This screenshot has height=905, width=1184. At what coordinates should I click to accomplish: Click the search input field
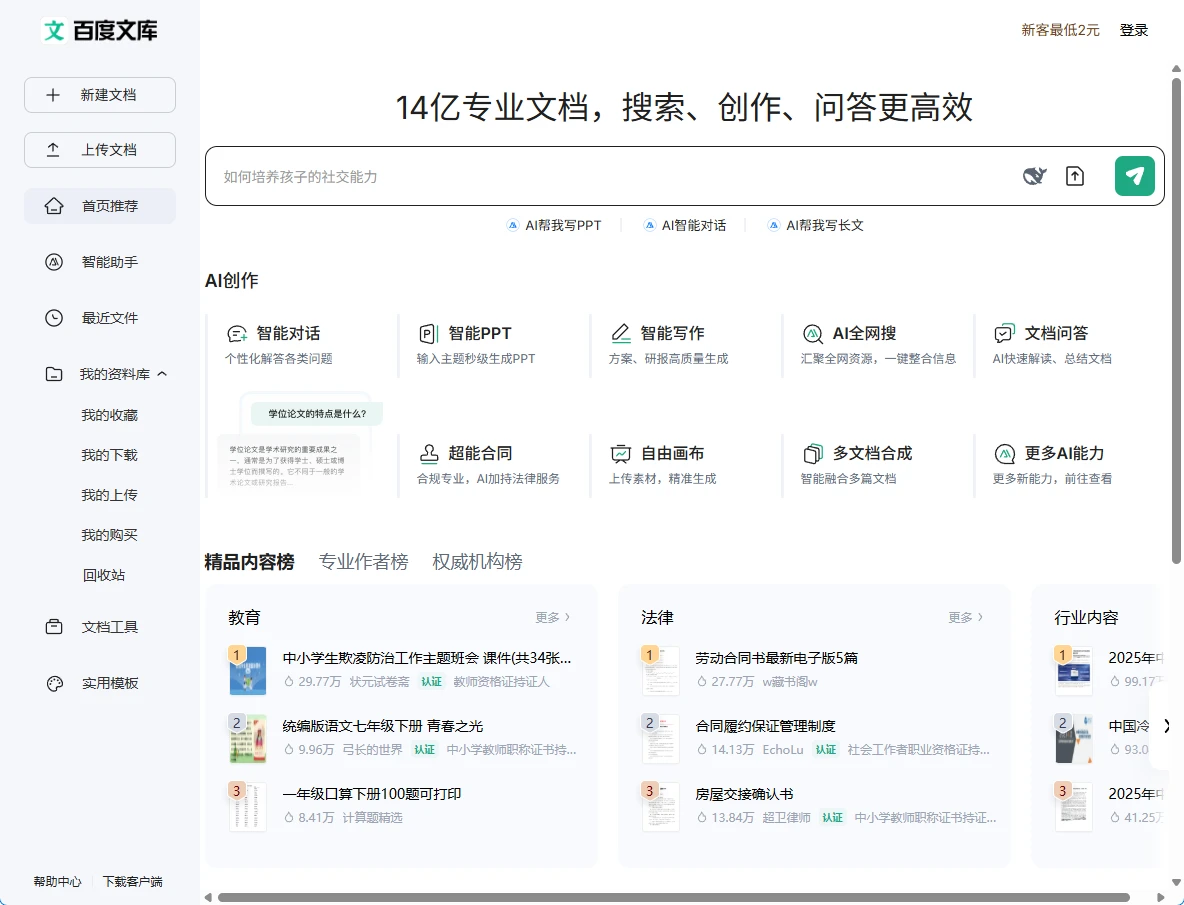600,176
